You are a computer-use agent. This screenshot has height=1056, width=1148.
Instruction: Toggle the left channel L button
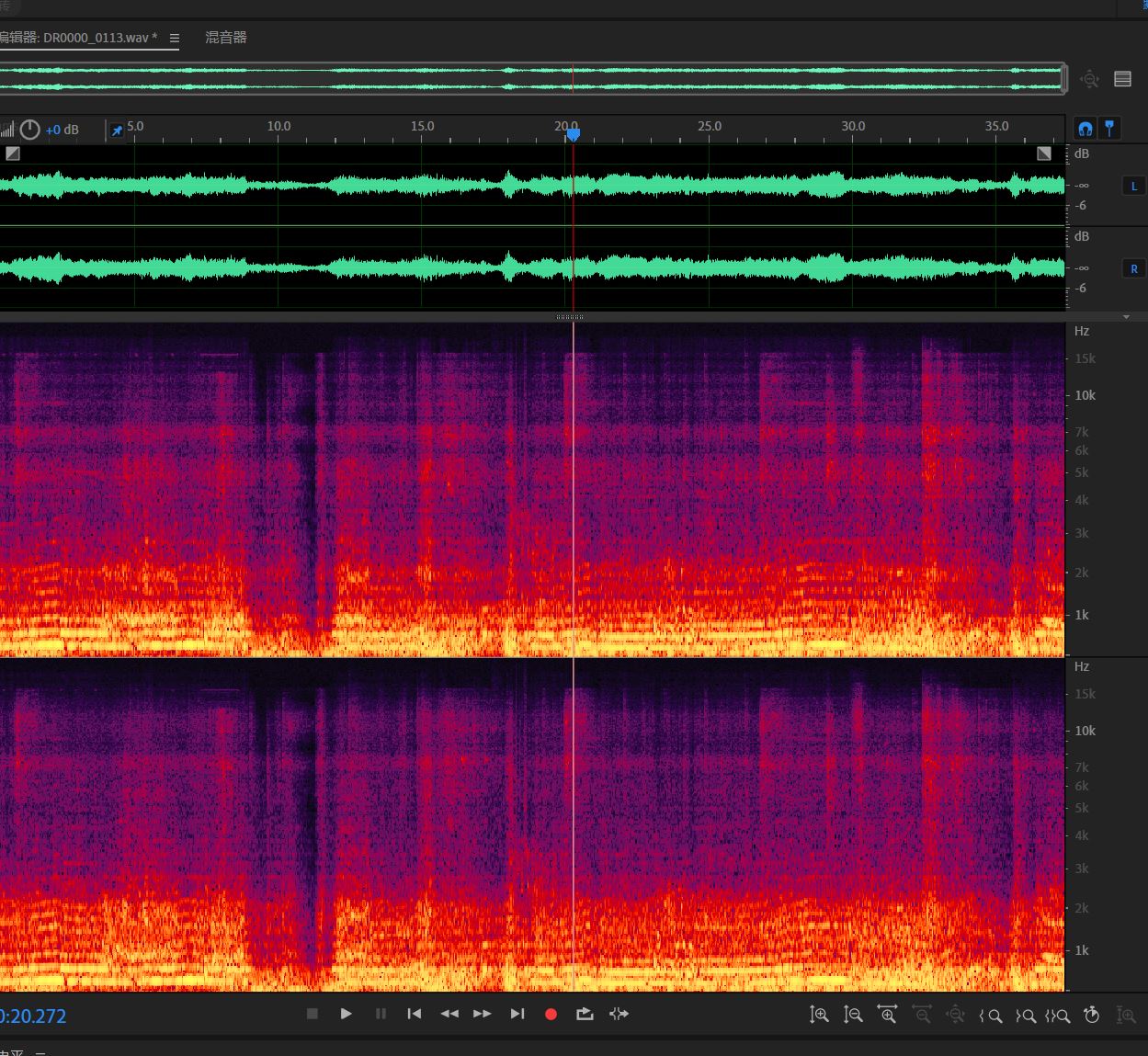point(1133,187)
